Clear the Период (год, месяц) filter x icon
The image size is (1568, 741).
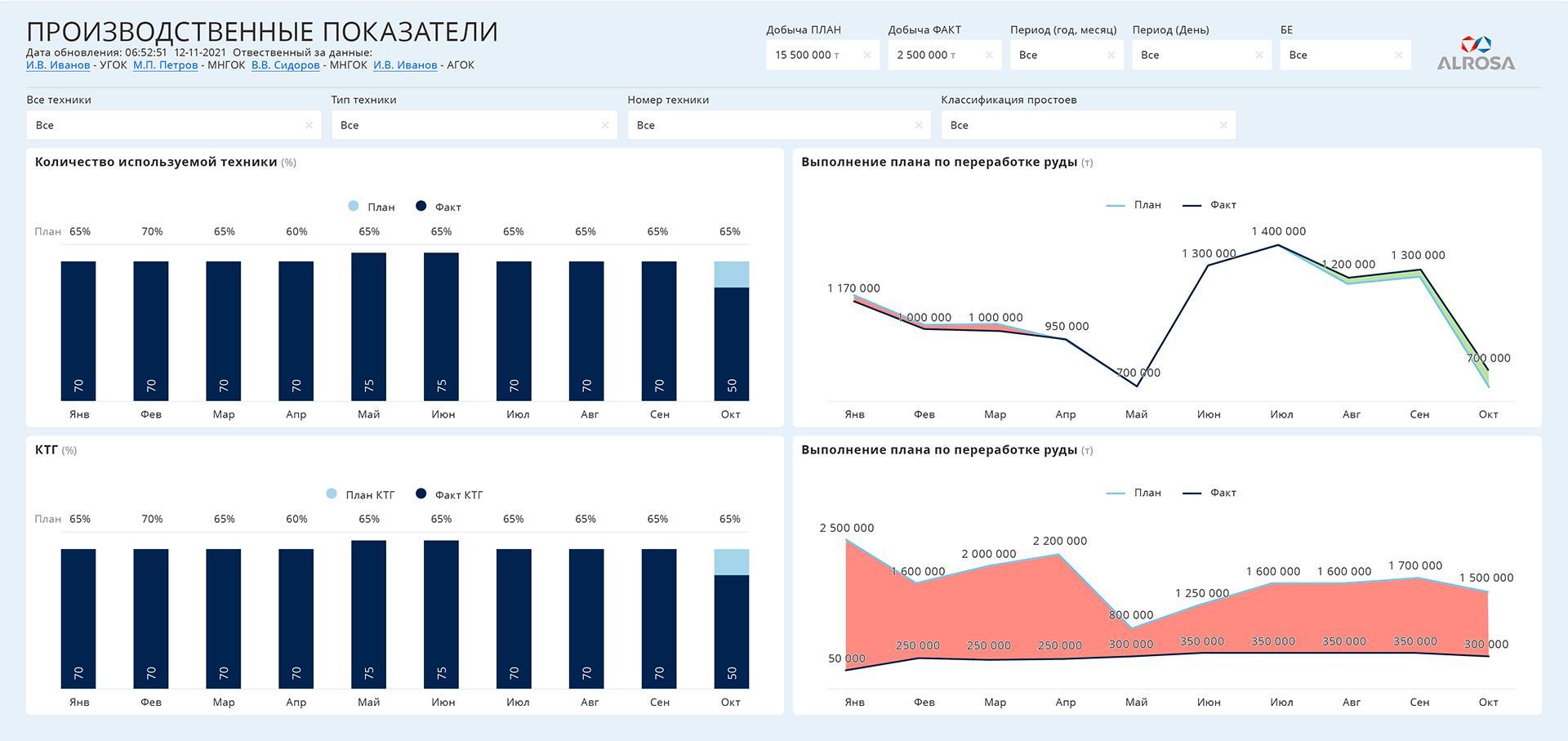(x=1111, y=56)
